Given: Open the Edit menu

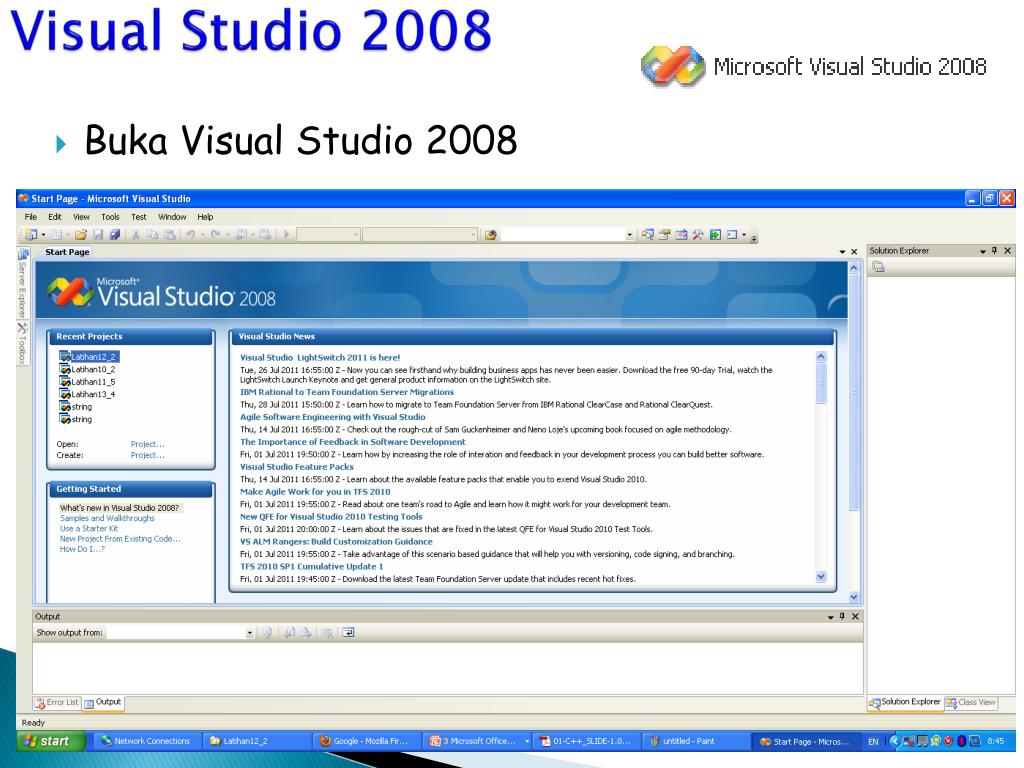Looking at the screenshot, I should click(x=55, y=217).
